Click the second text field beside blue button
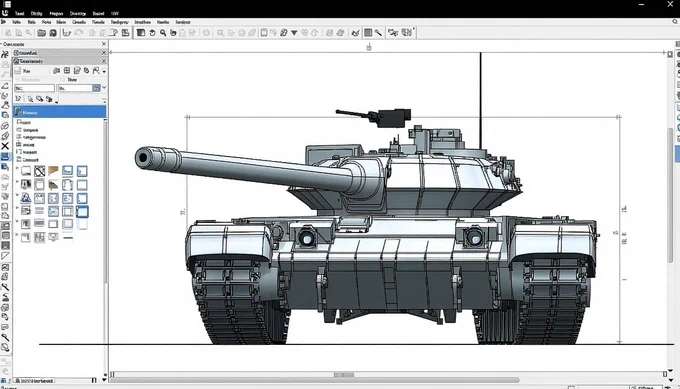Screen dimensions: 680x389 pos(75,88)
